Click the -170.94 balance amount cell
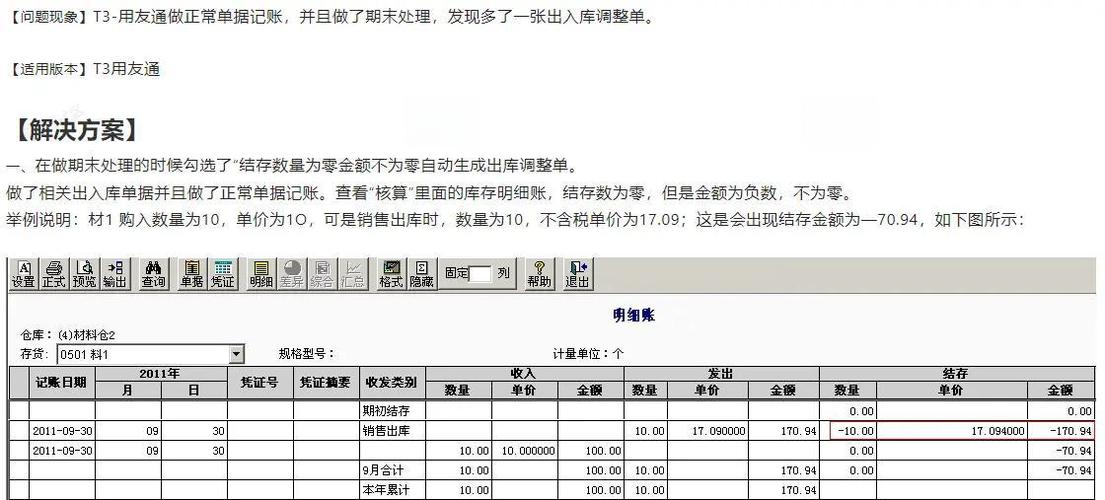 1062,430
